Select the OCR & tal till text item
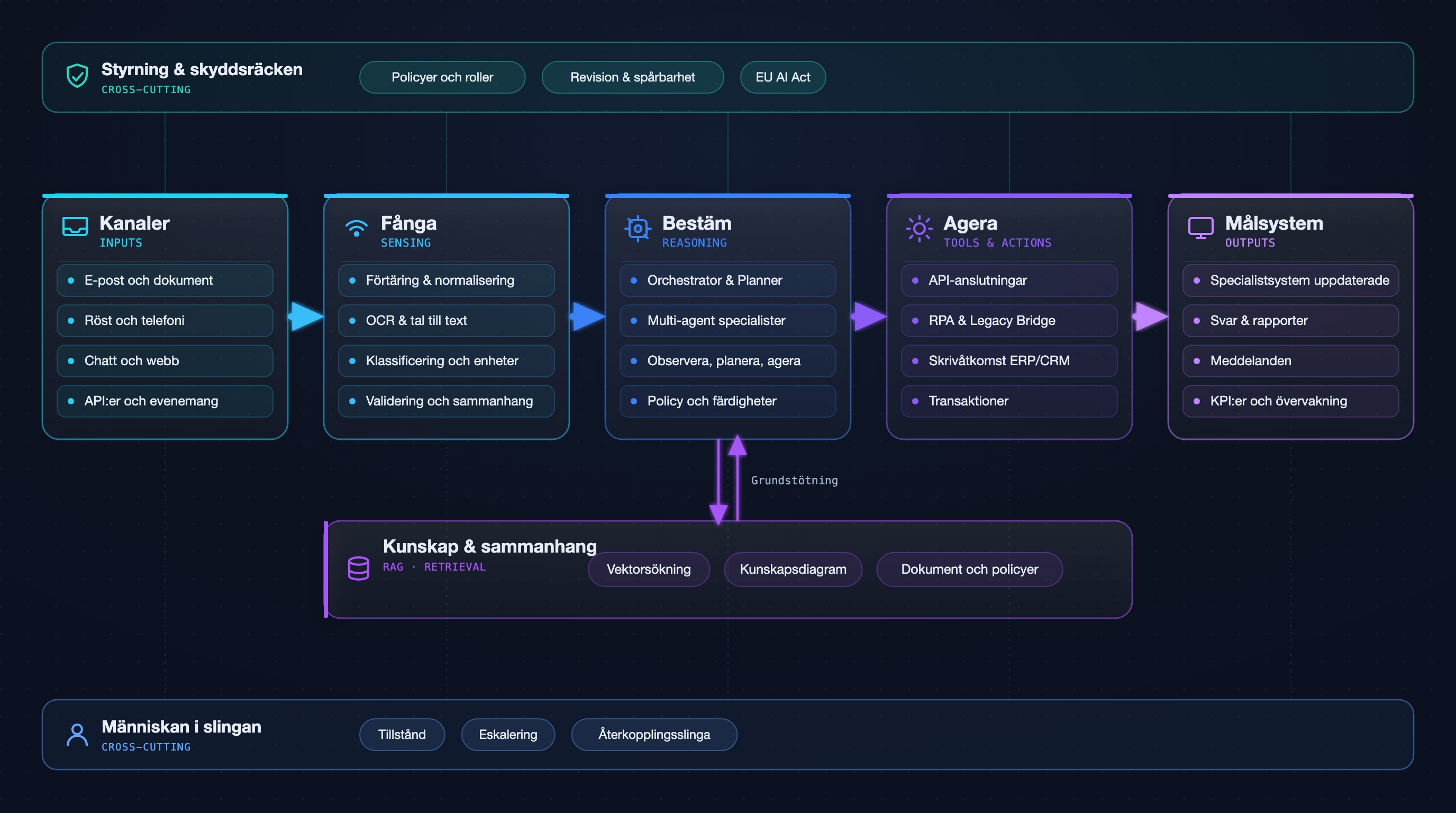 click(446, 321)
